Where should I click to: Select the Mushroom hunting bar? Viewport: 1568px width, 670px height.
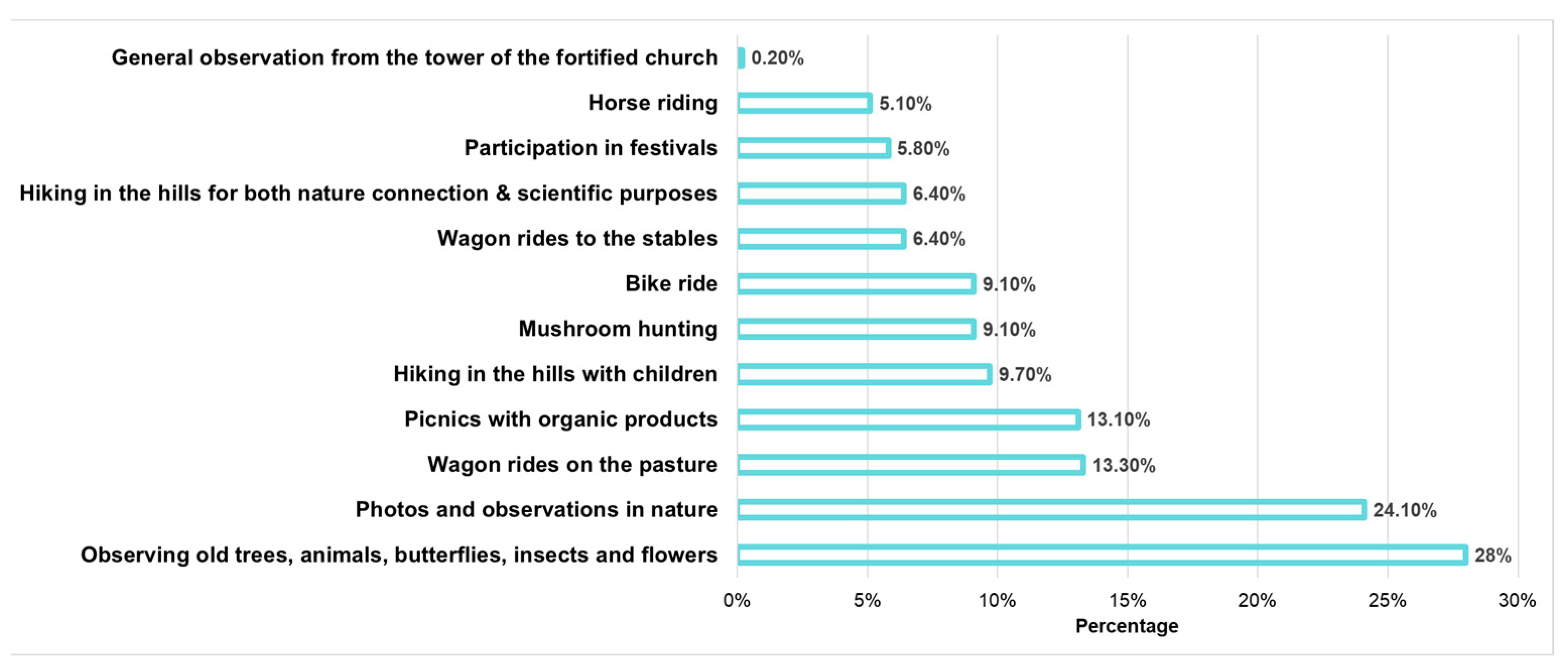tap(856, 329)
